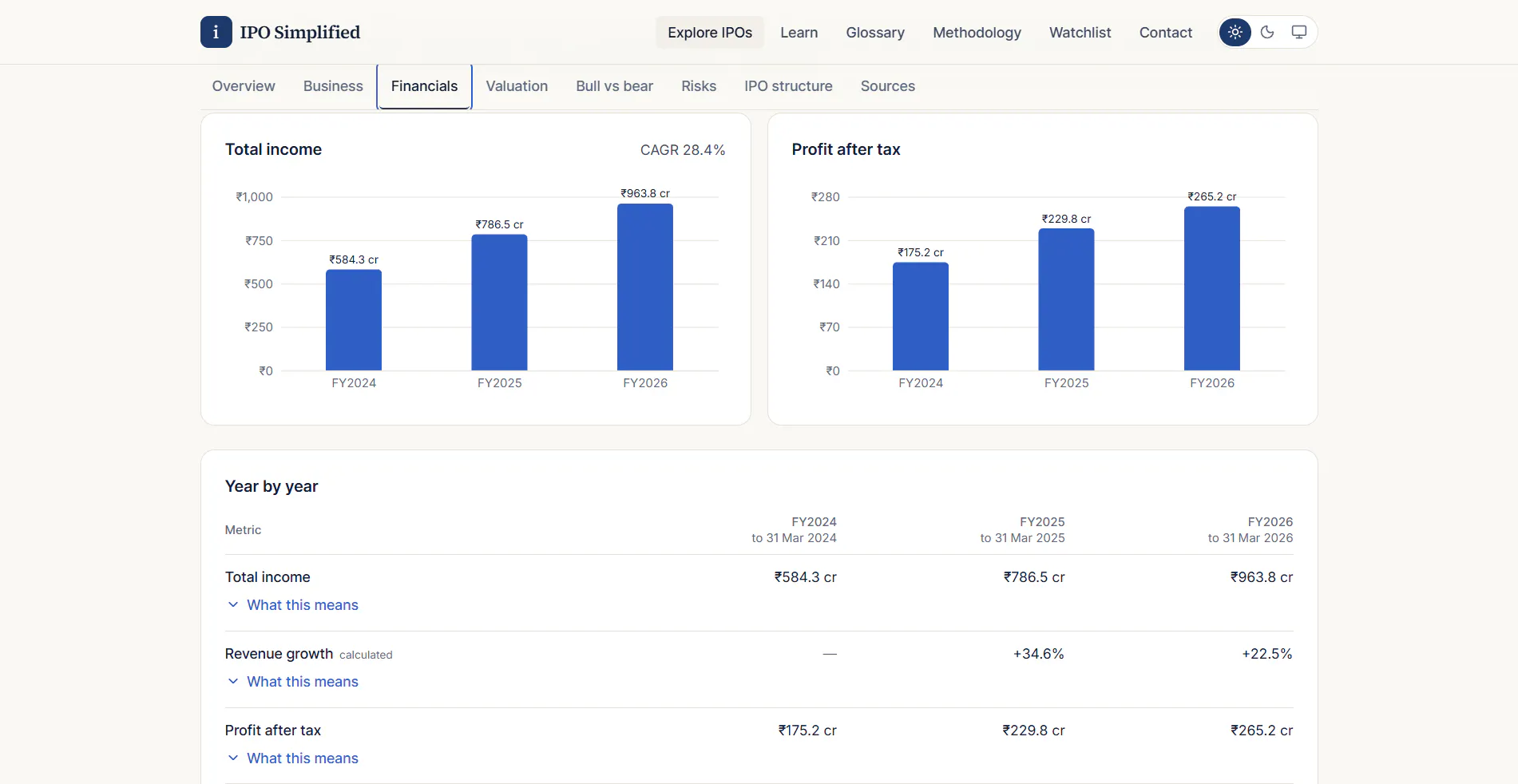Open the Sources tab
1518x784 pixels.
887,86
